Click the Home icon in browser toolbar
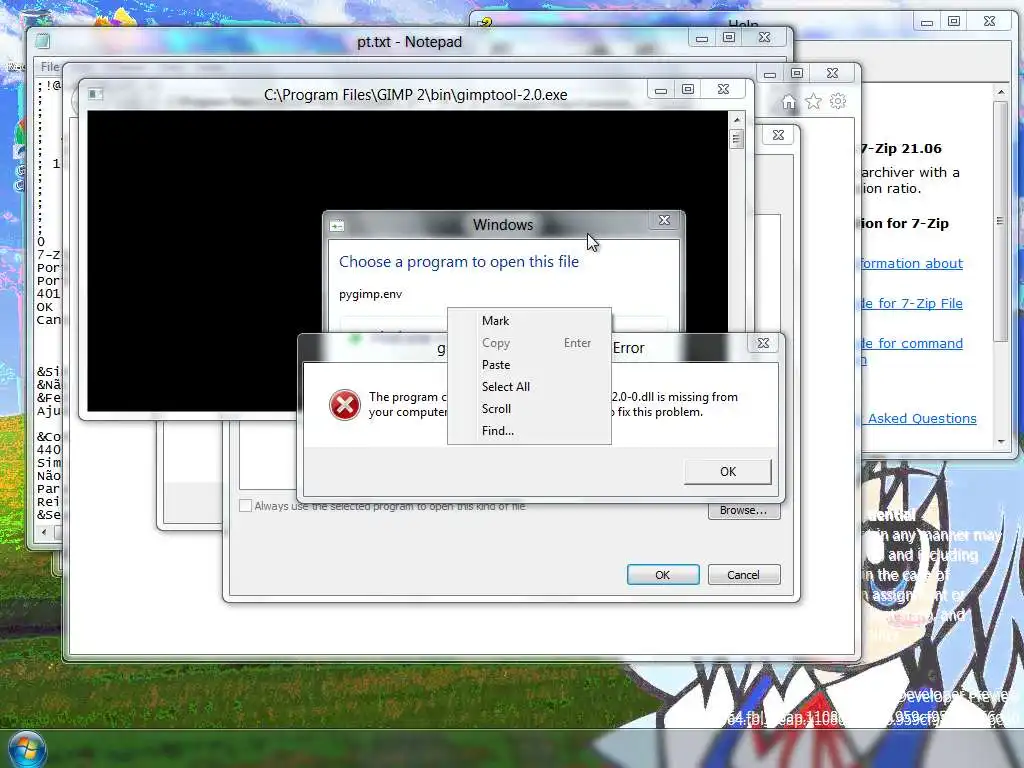The image size is (1024, 768). (x=789, y=102)
